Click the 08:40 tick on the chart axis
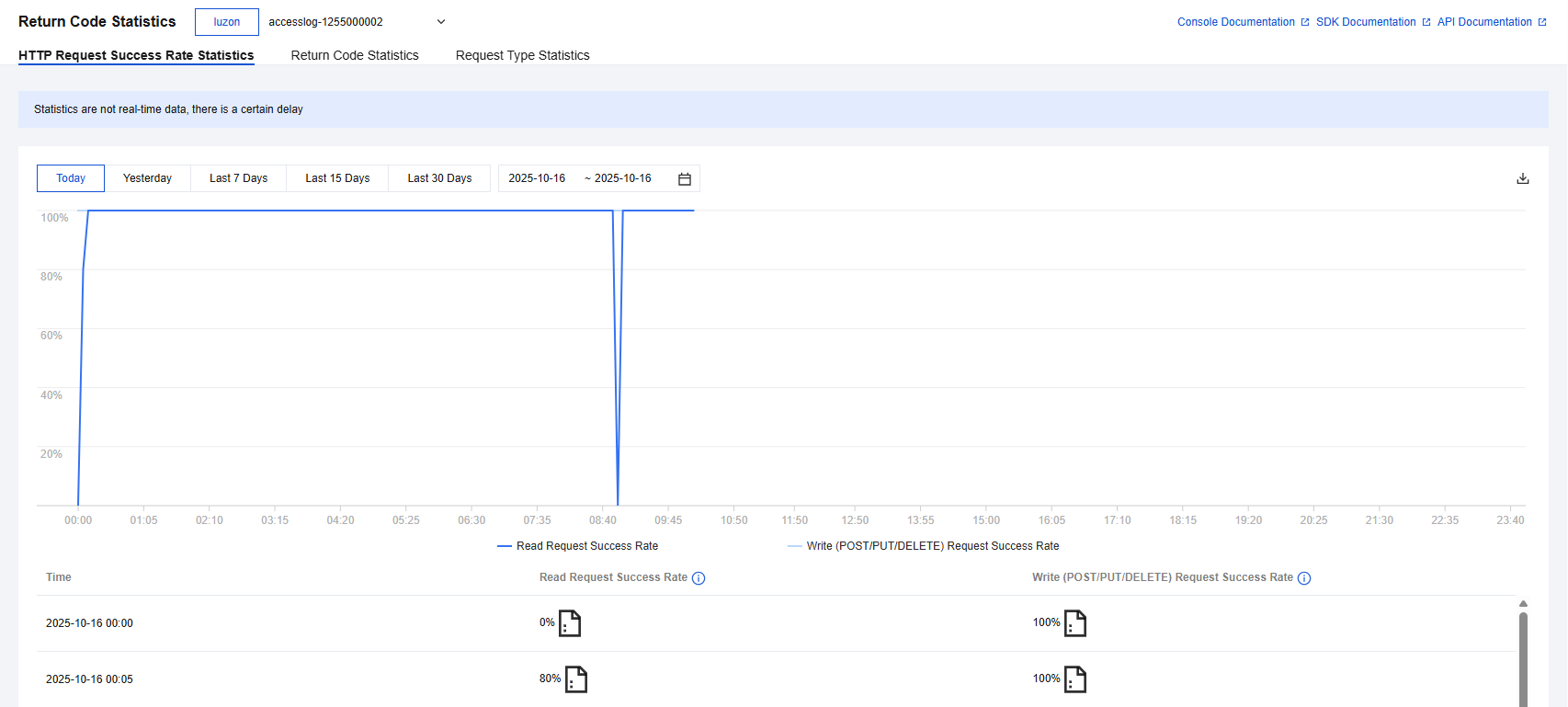The height and width of the screenshot is (707, 1568). coord(603,520)
